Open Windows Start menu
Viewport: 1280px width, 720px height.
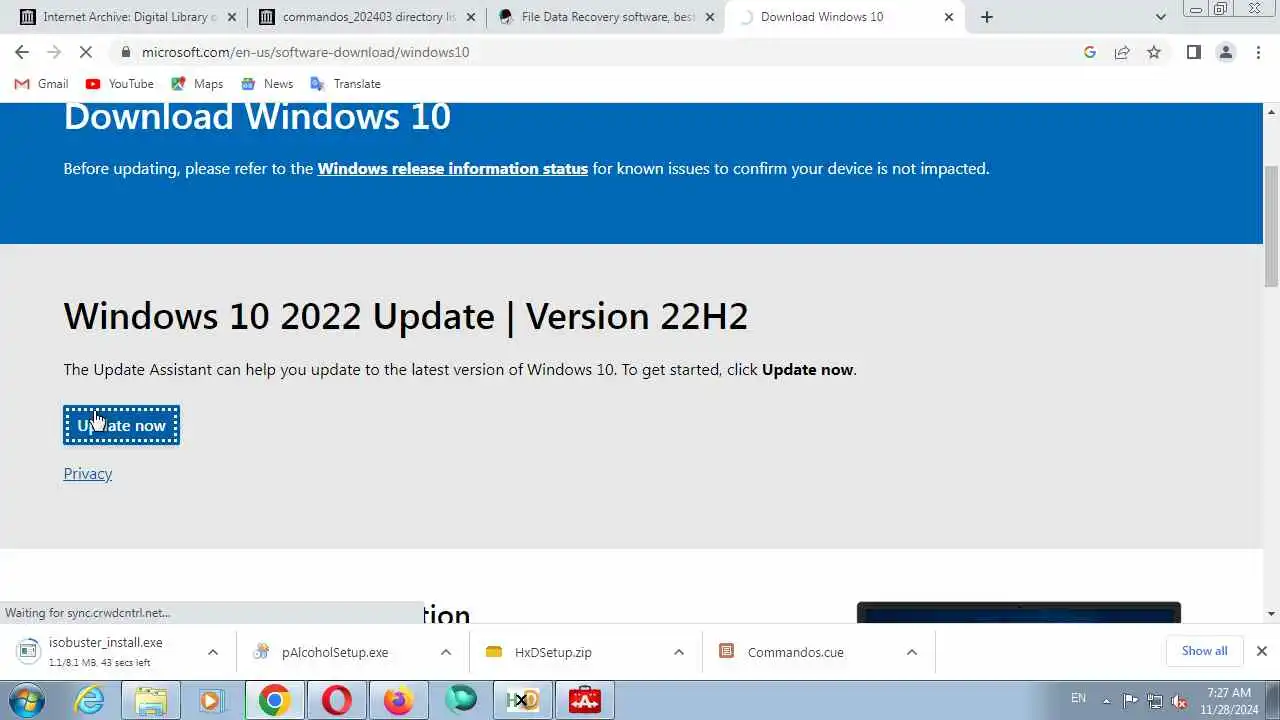(26, 701)
